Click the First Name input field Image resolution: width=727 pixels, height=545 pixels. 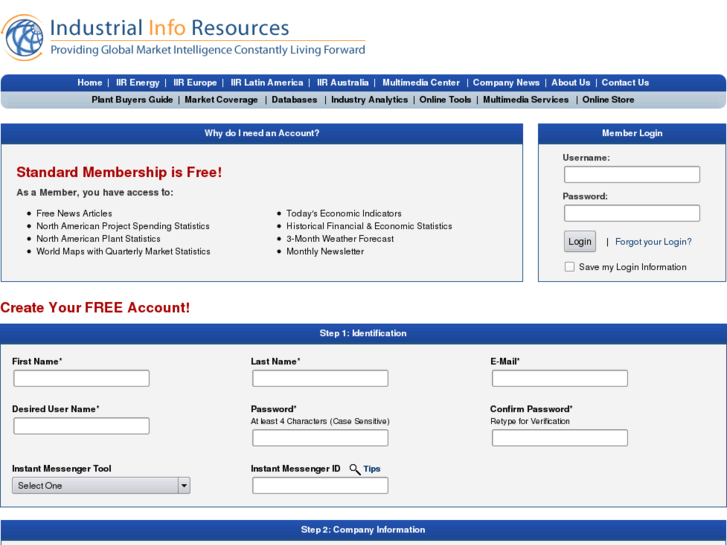[x=82, y=378]
